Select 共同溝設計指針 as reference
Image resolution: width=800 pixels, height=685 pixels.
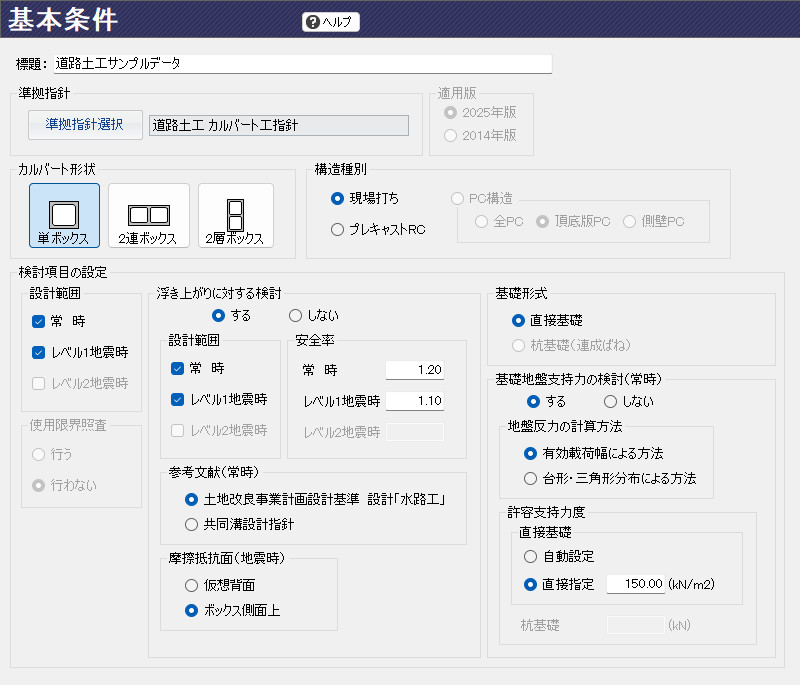[x=192, y=524]
